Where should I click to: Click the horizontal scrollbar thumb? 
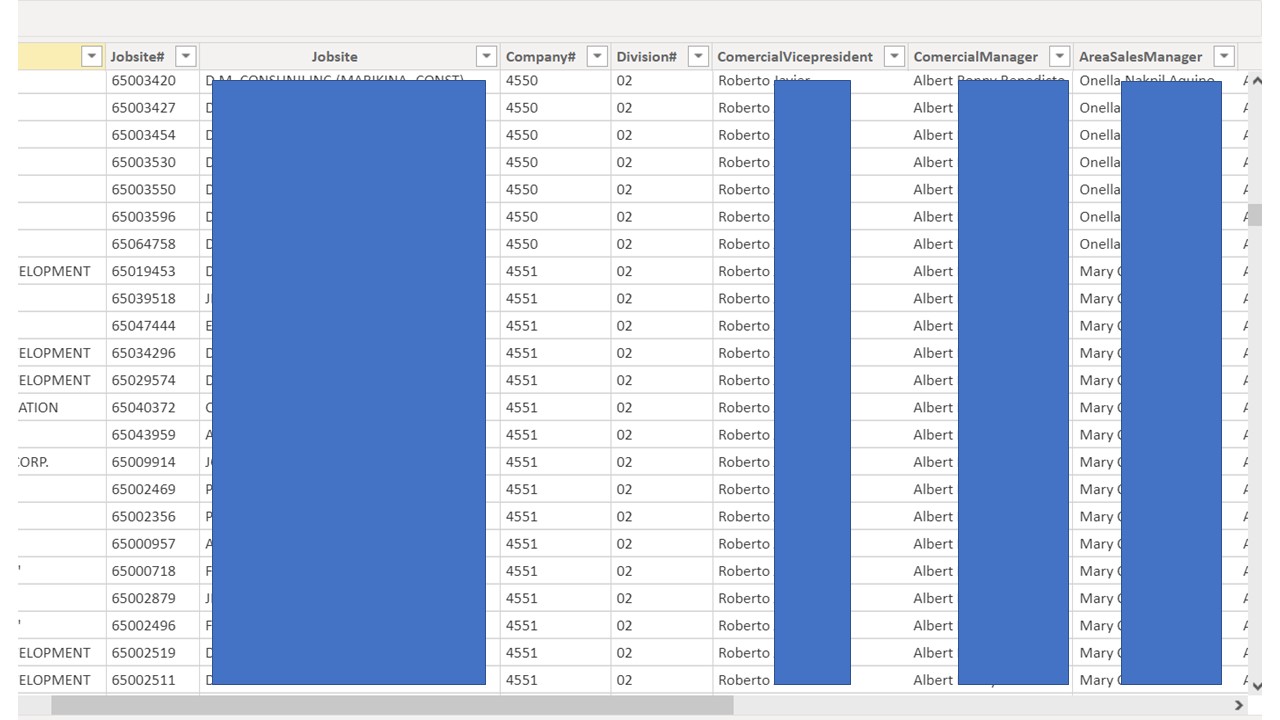[392, 705]
